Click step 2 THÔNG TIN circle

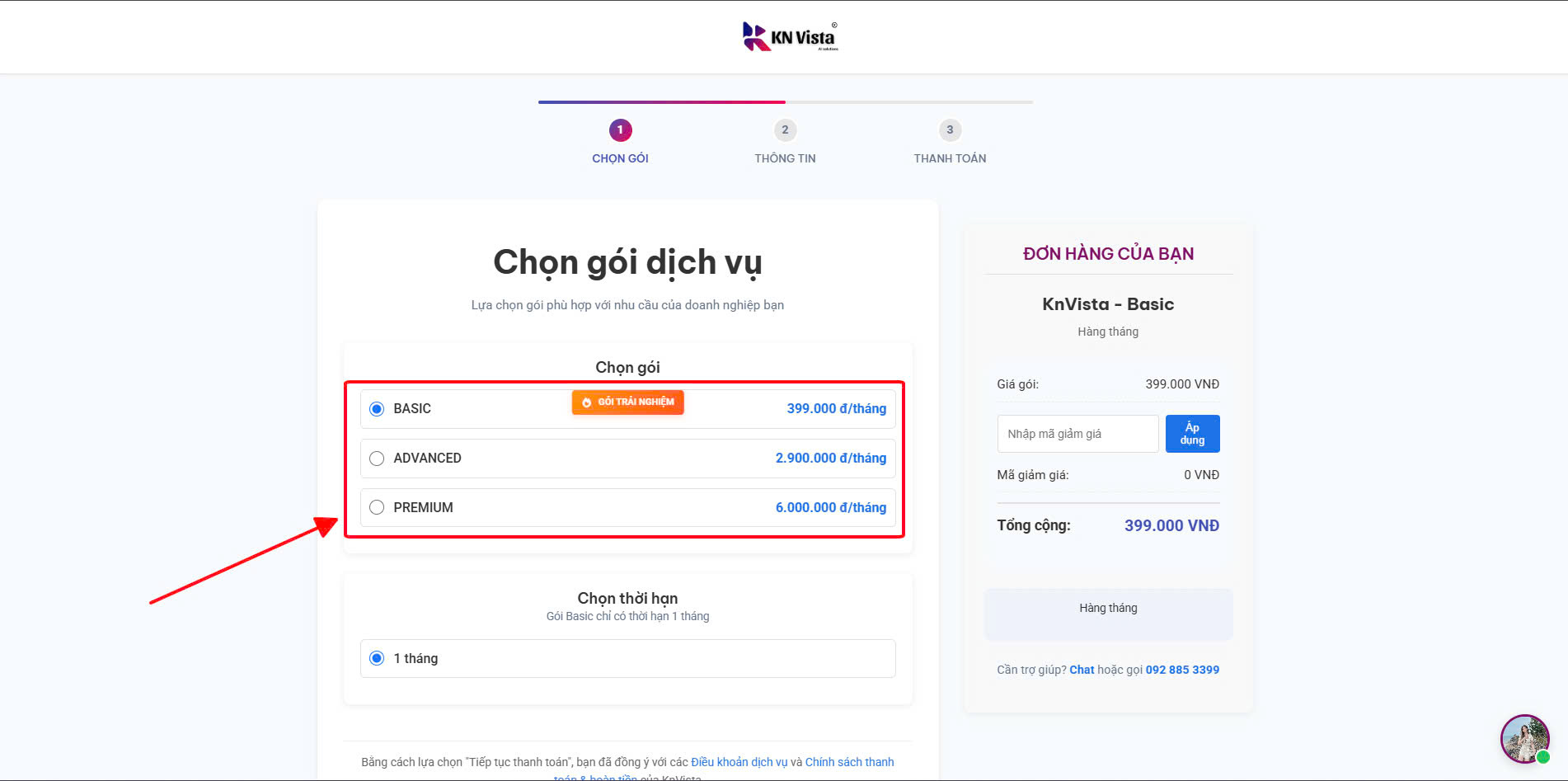(784, 129)
